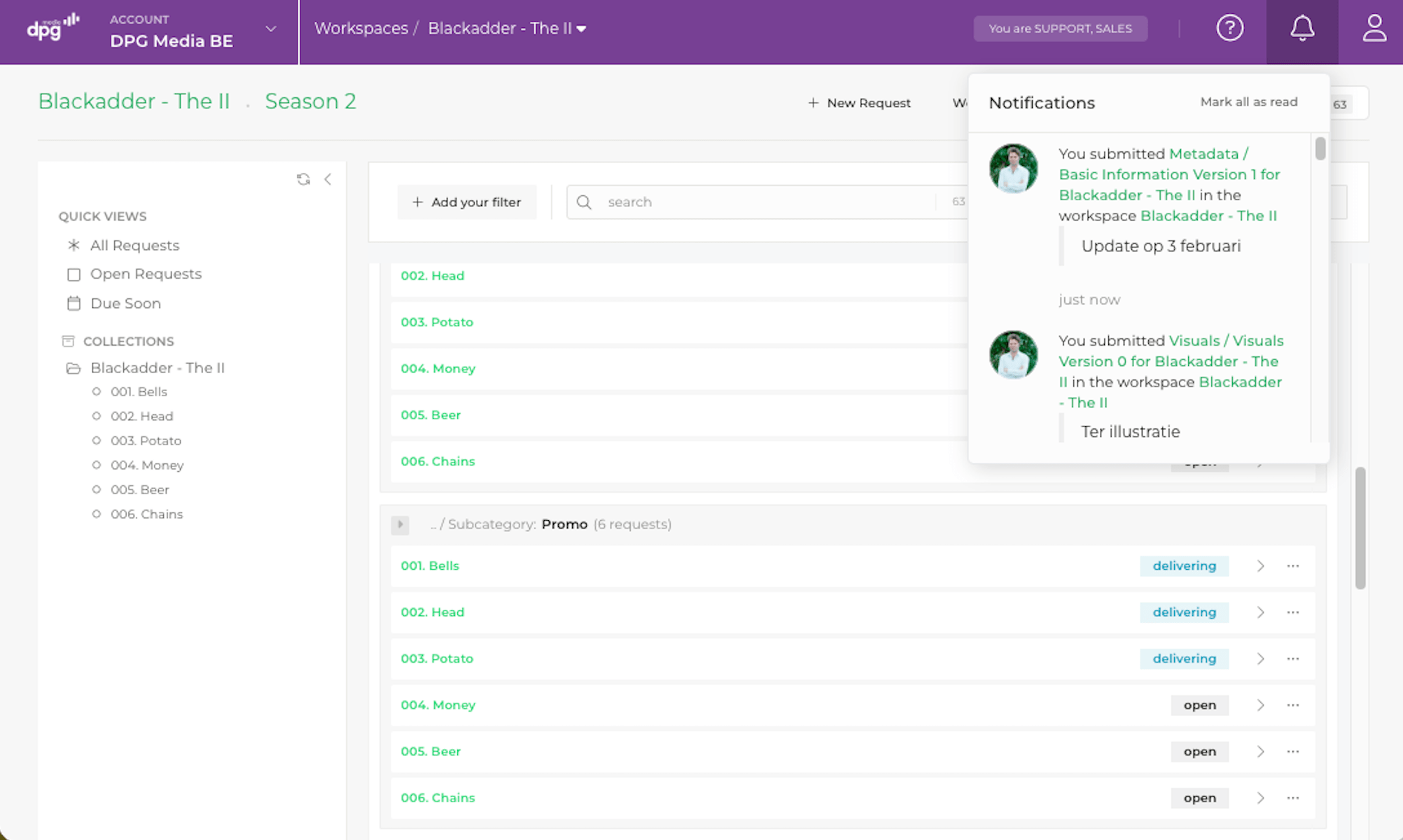Click Mark all as read

[1248, 102]
